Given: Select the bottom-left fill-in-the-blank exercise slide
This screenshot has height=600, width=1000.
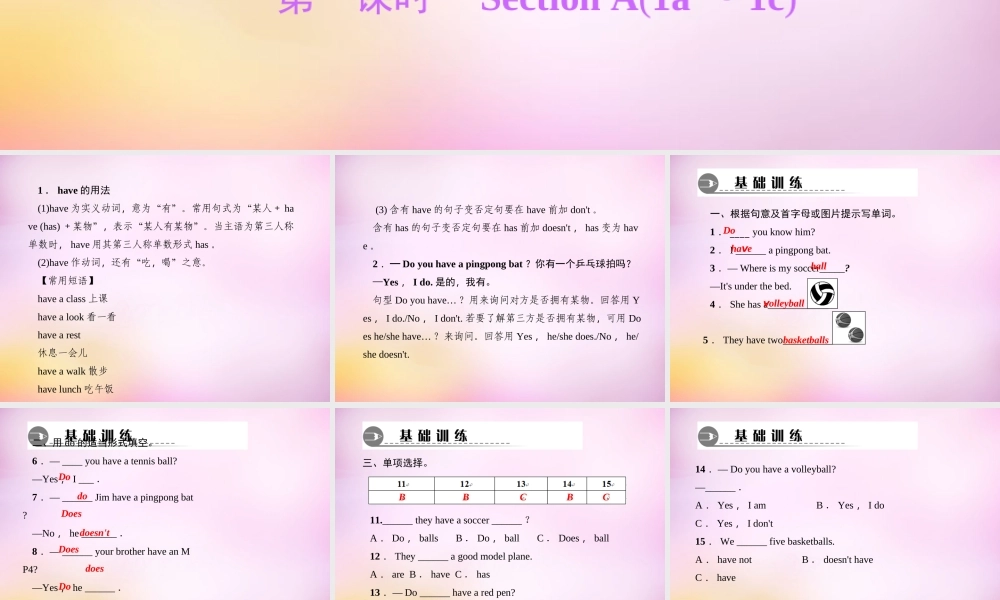Looking at the screenshot, I should pyautogui.click(x=166, y=503).
